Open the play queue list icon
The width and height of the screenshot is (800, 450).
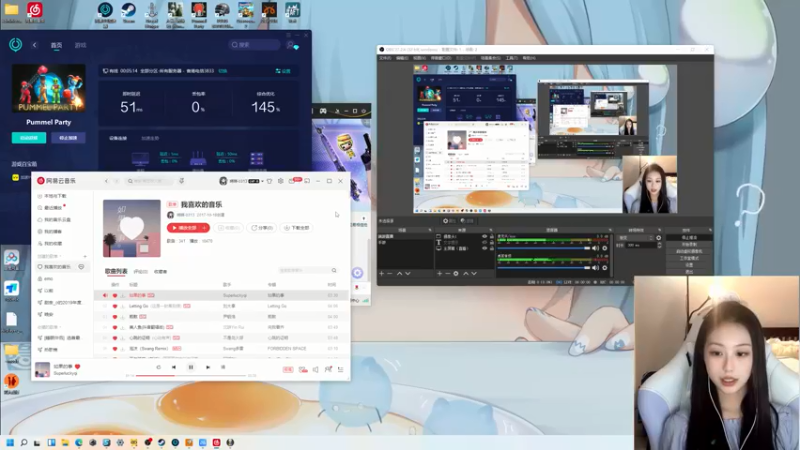click(x=340, y=369)
